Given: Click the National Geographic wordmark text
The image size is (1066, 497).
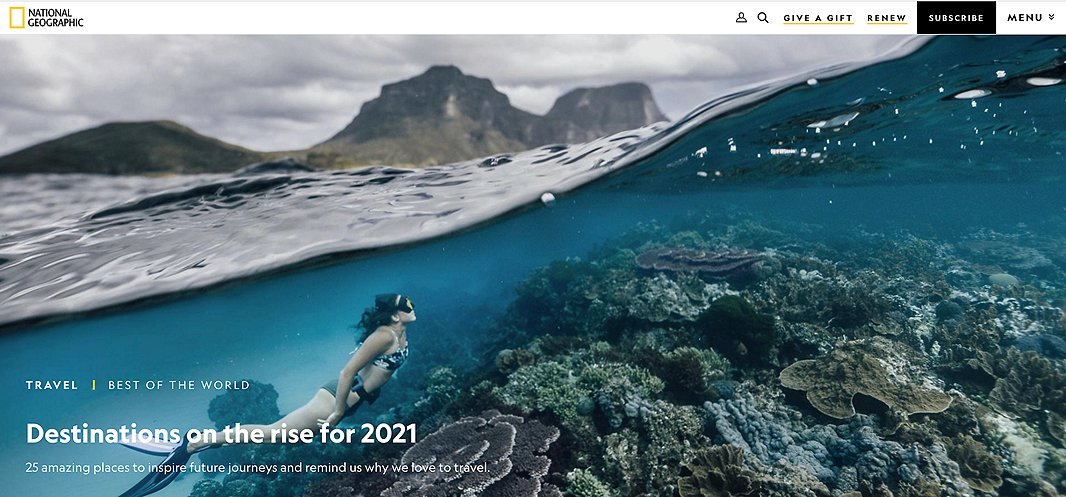Looking at the screenshot, I should click(55, 18).
